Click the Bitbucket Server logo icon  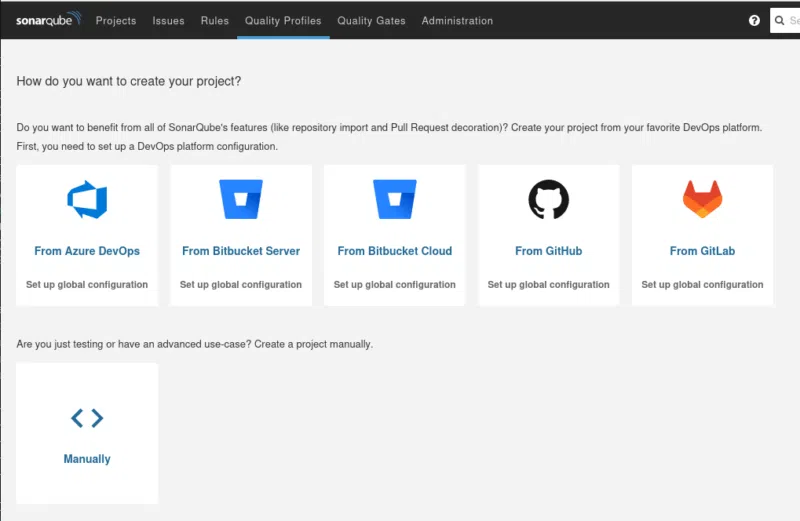click(x=241, y=199)
